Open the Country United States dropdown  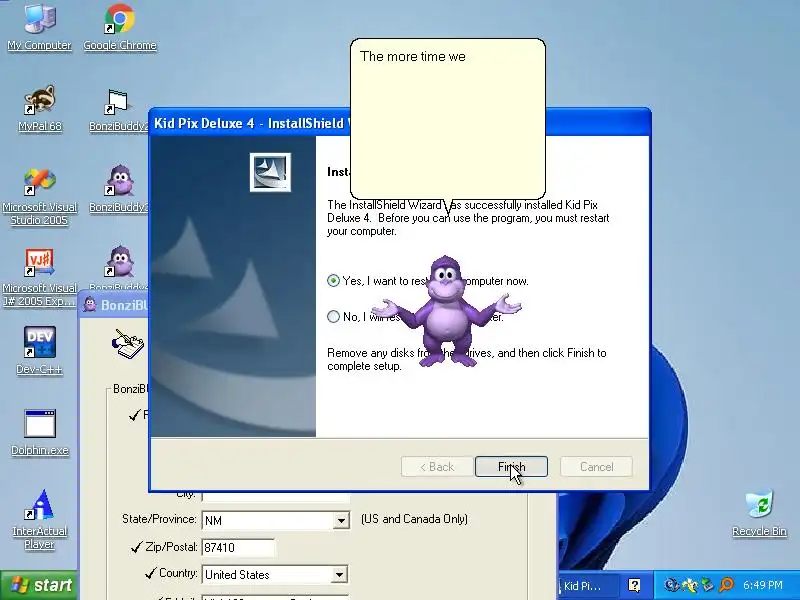tap(339, 574)
